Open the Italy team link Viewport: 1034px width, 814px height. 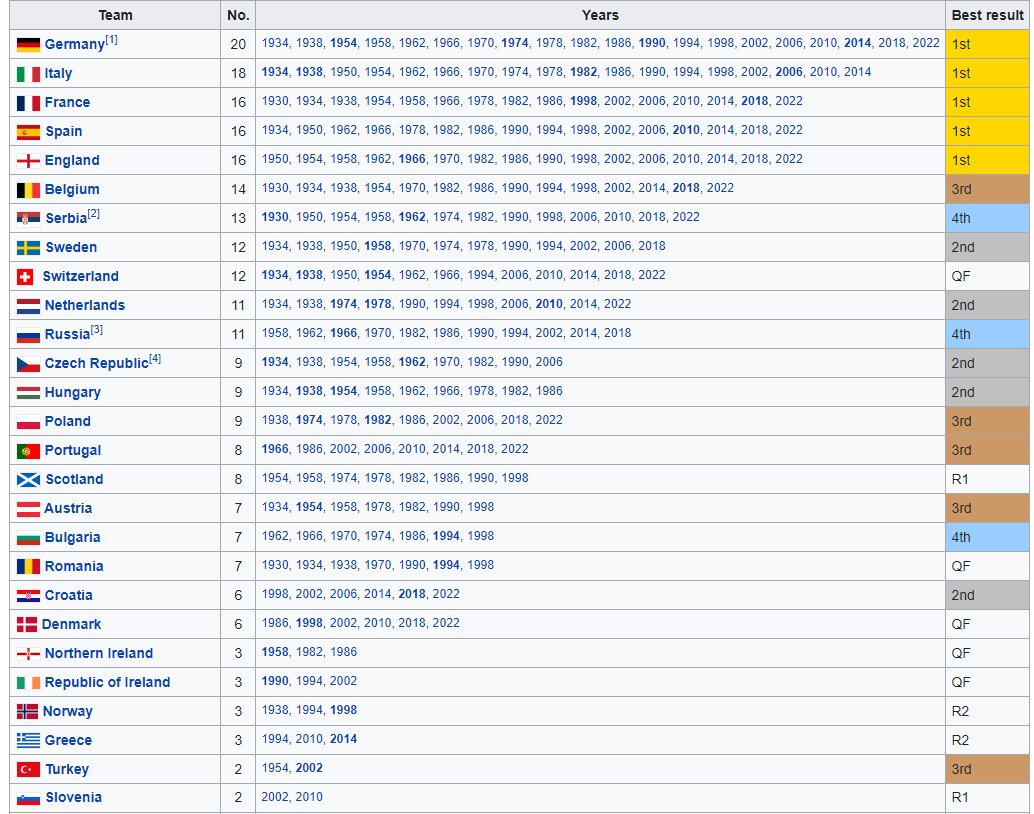click(58, 73)
